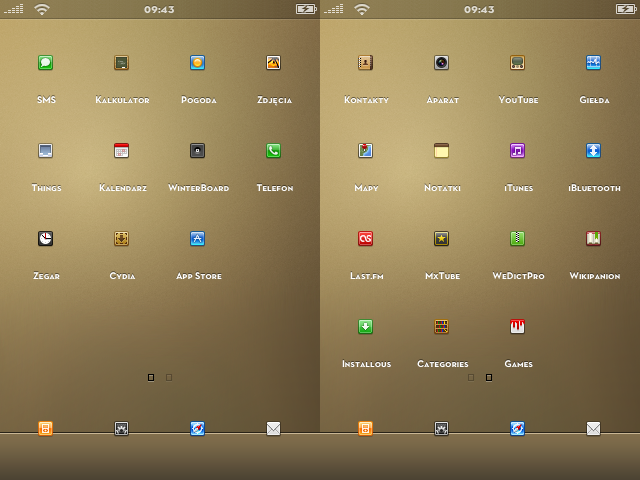Viewport: 640px width, 480px height.
Task: Tap the battery indicator on right screen
Action: pos(627,9)
